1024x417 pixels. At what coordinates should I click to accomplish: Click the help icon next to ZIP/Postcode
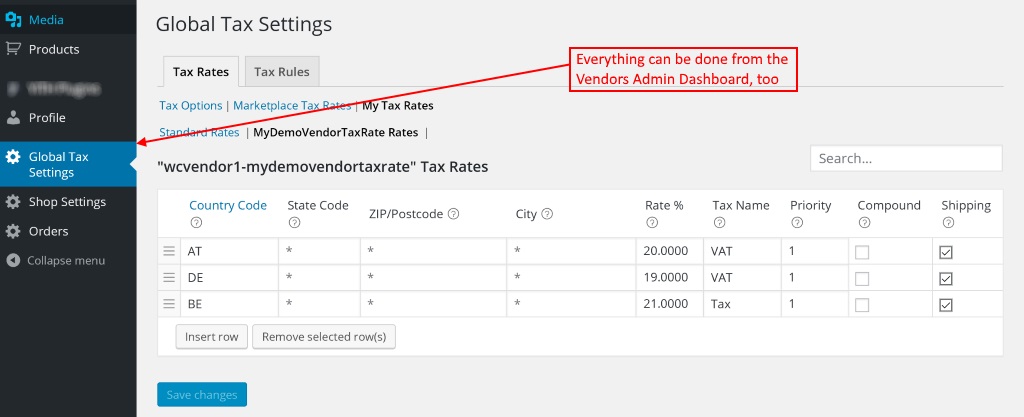[454, 214]
